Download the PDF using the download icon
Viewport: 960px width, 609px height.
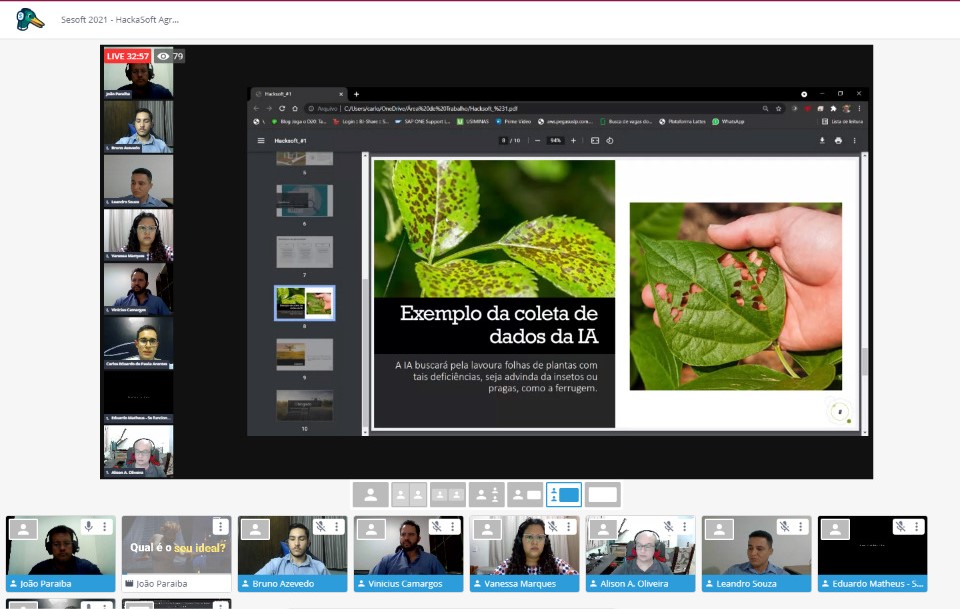822,141
